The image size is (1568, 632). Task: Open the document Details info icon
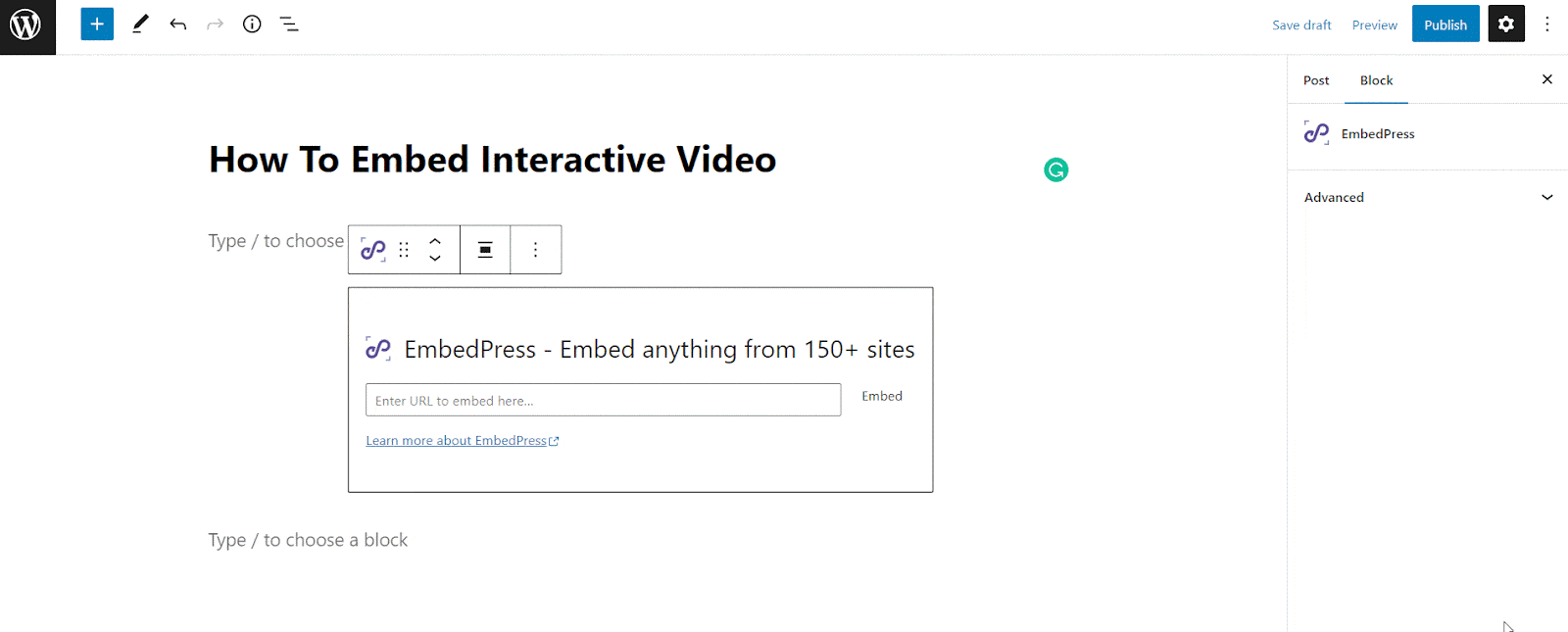point(252,24)
